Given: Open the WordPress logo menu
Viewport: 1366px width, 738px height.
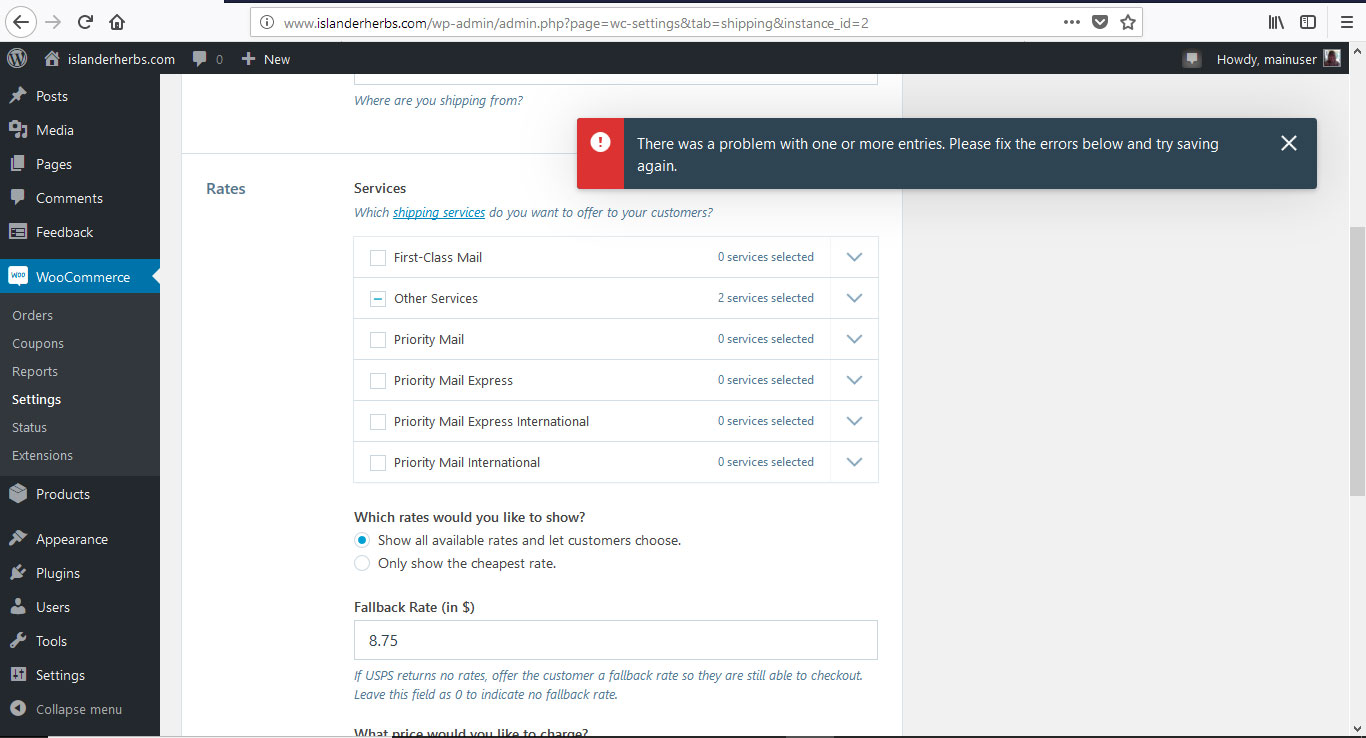Looking at the screenshot, I should pos(17,59).
